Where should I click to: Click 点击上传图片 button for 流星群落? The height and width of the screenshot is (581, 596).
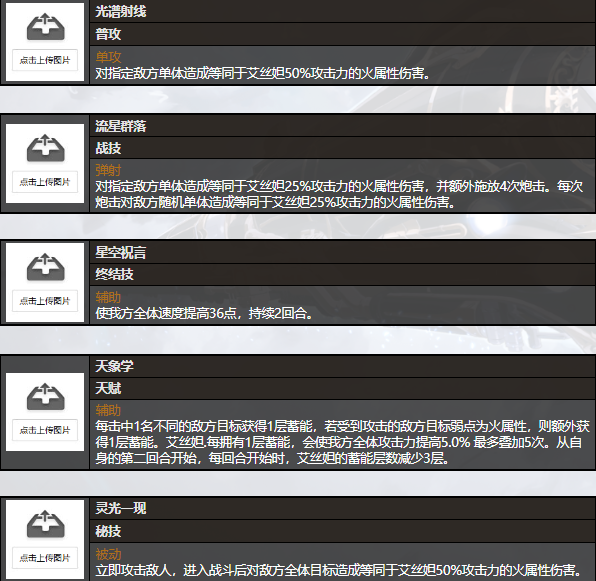click(45, 182)
